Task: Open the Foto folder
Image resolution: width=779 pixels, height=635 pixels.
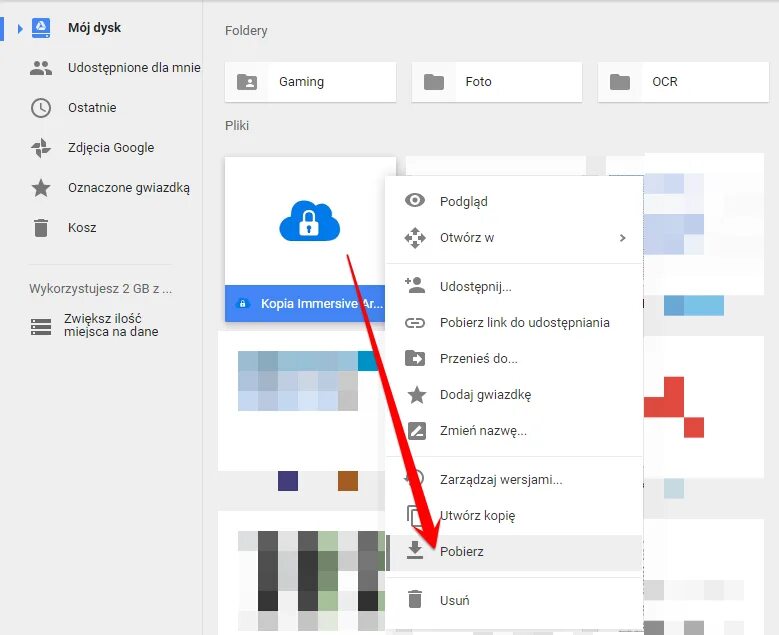Action: pyautogui.click(x=497, y=82)
